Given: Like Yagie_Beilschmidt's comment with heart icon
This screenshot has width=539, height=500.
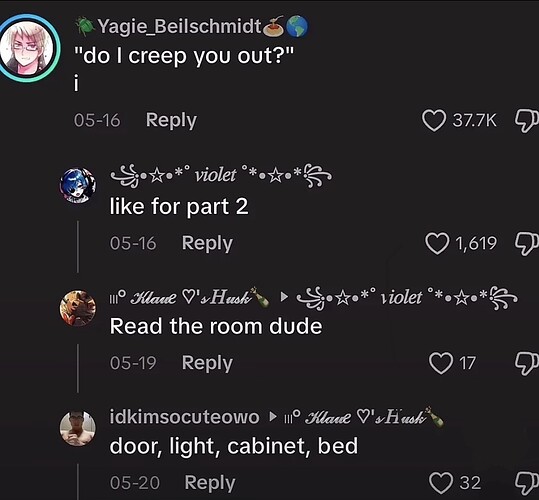Looking at the screenshot, I should tap(434, 121).
